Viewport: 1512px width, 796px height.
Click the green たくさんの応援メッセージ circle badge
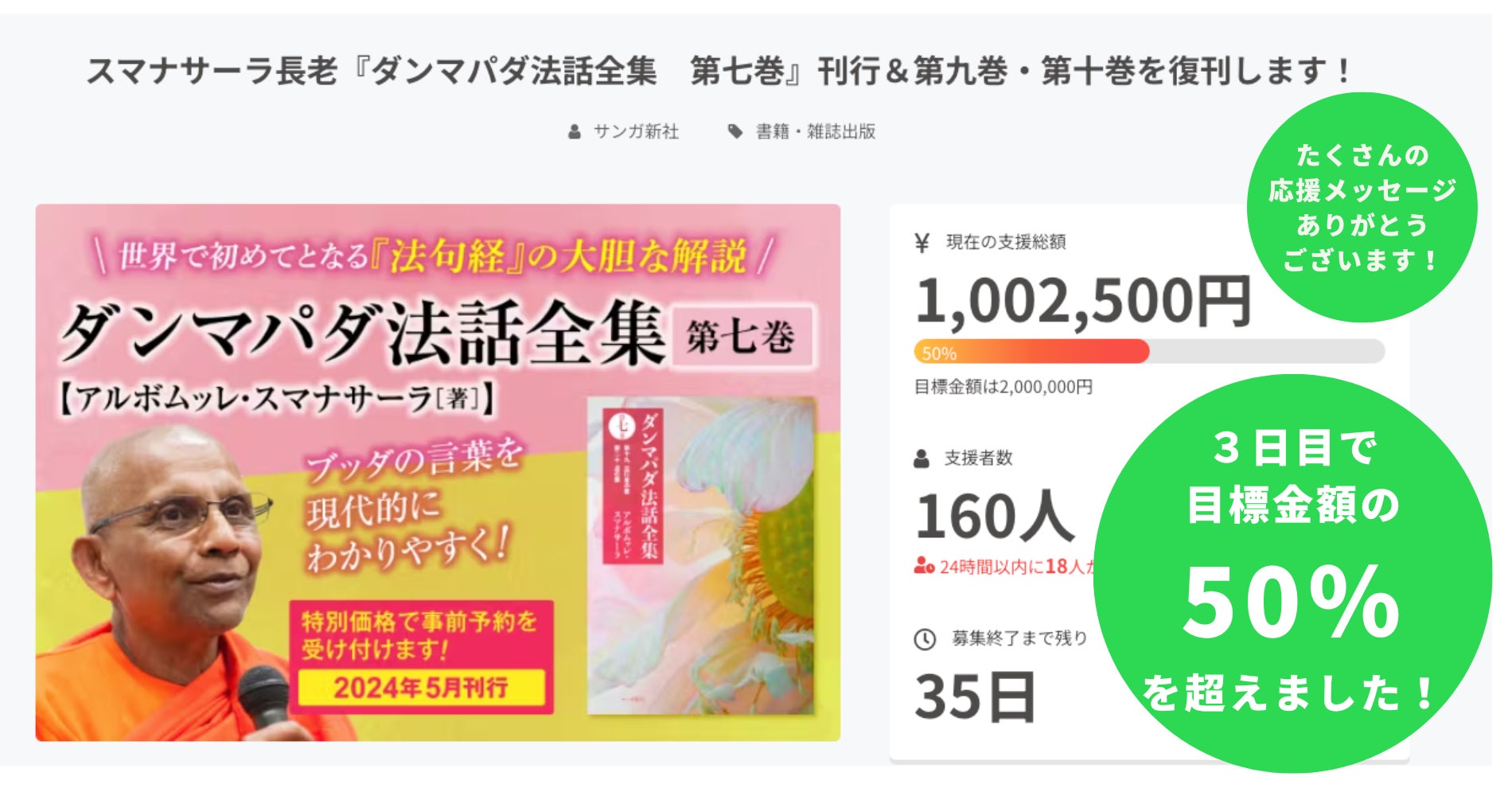pyautogui.click(x=1362, y=207)
